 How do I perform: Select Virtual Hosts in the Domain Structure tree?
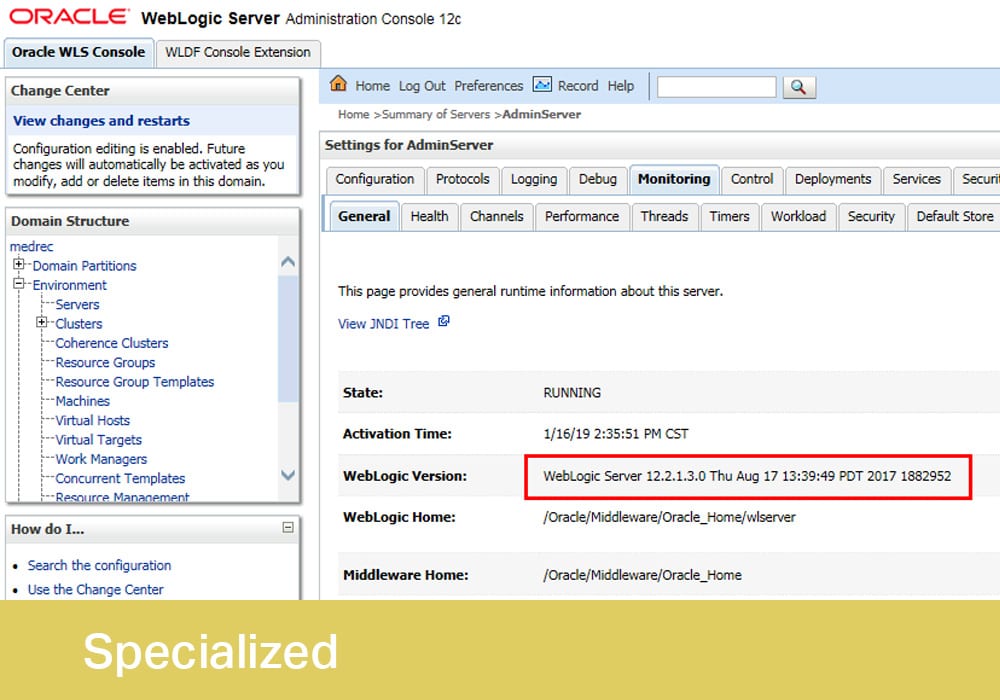tap(92, 420)
